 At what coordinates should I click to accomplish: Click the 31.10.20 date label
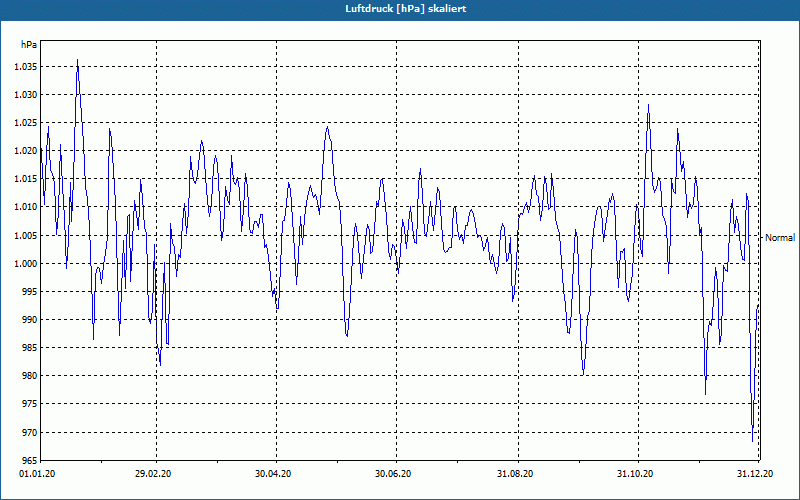[x=635, y=474]
